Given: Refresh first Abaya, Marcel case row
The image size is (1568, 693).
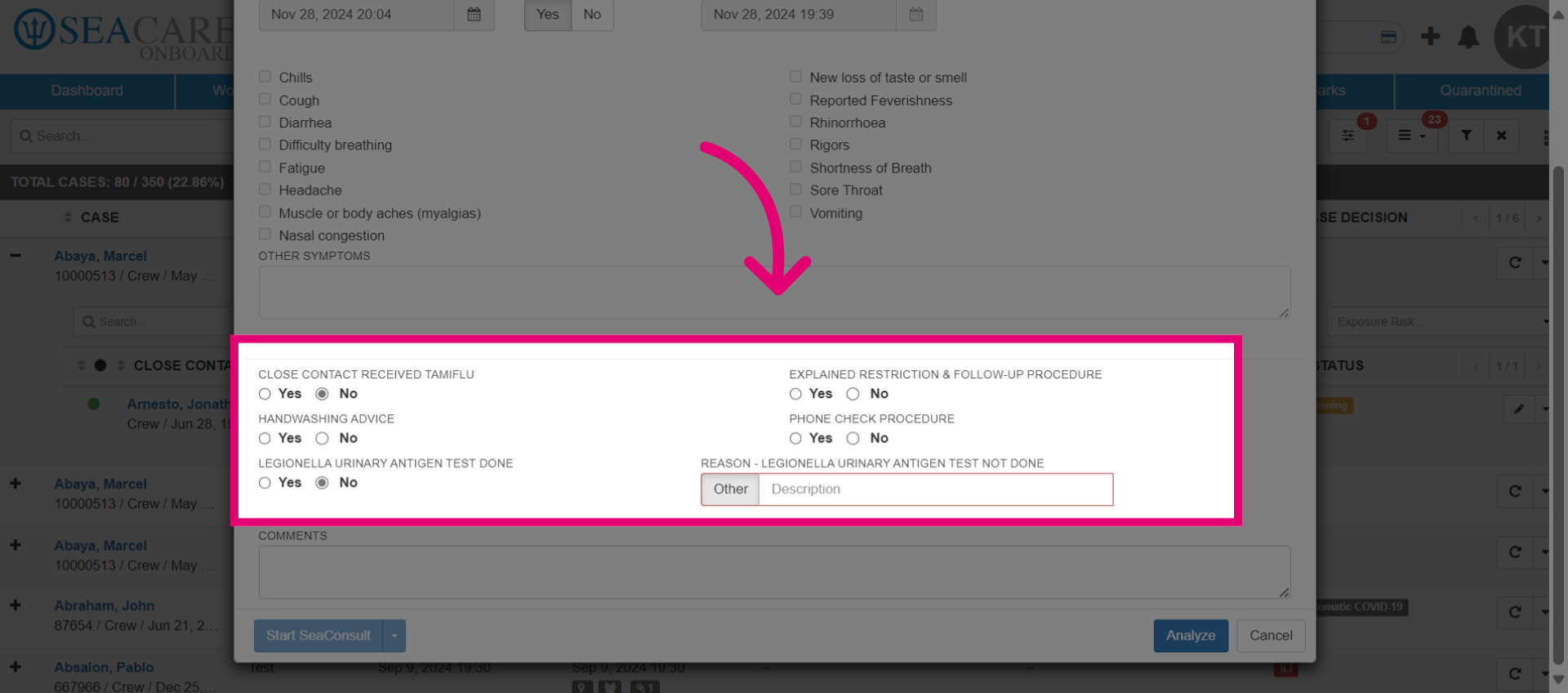Looking at the screenshot, I should (1515, 262).
